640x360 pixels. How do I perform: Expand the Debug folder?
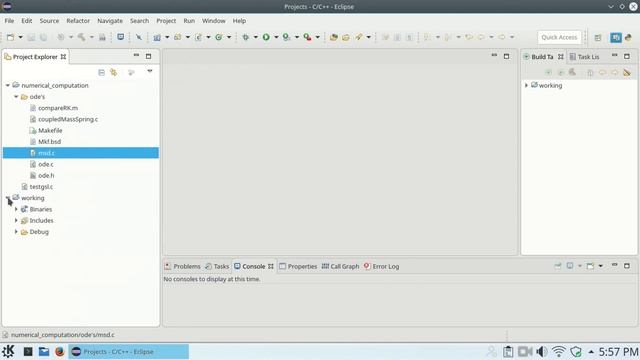pos(16,231)
